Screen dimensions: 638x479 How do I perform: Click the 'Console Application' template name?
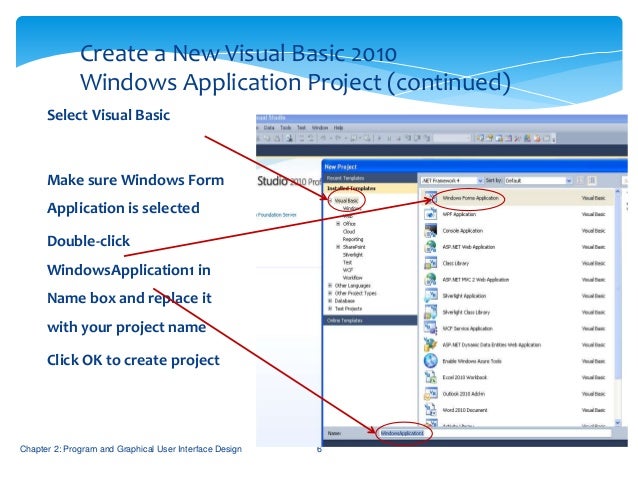tap(463, 231)
